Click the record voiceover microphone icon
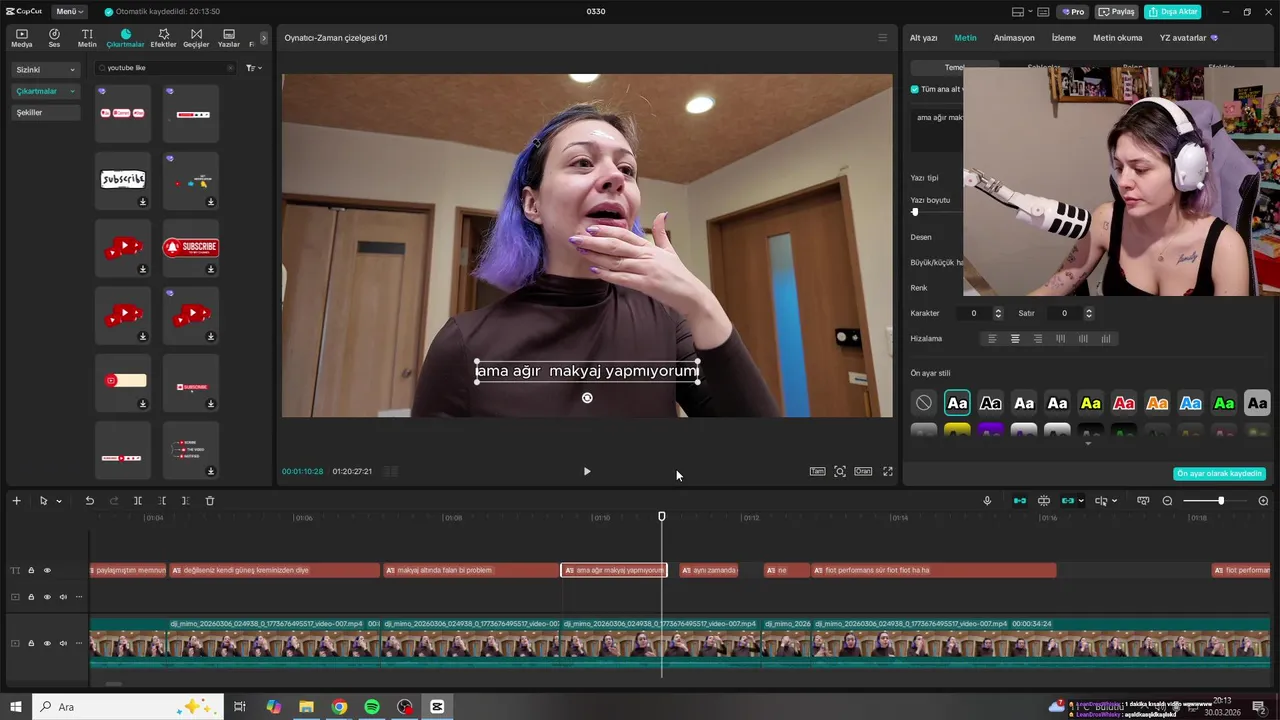 click(x=987, y=500)
